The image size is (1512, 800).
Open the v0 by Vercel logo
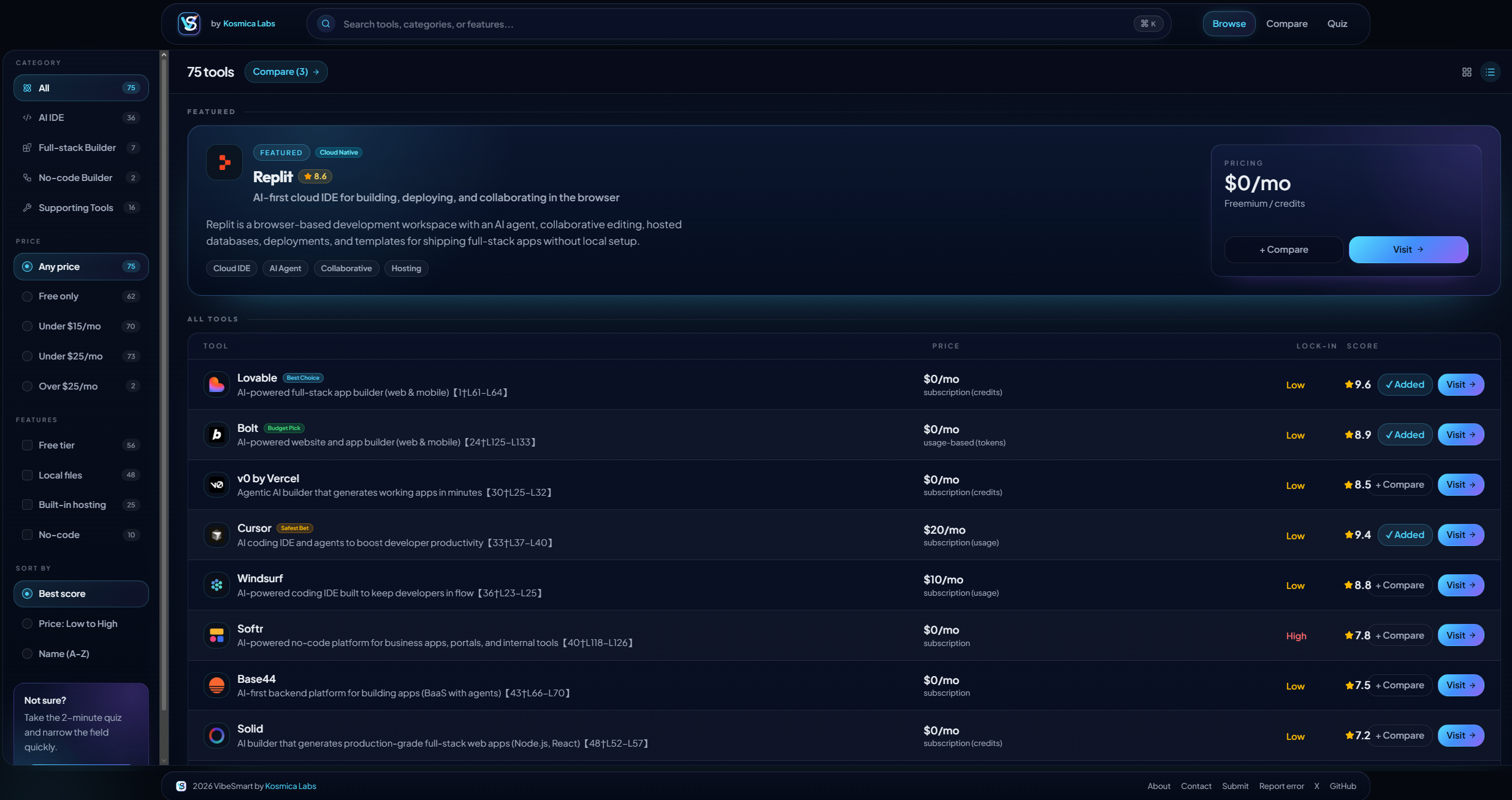(216, 485)
